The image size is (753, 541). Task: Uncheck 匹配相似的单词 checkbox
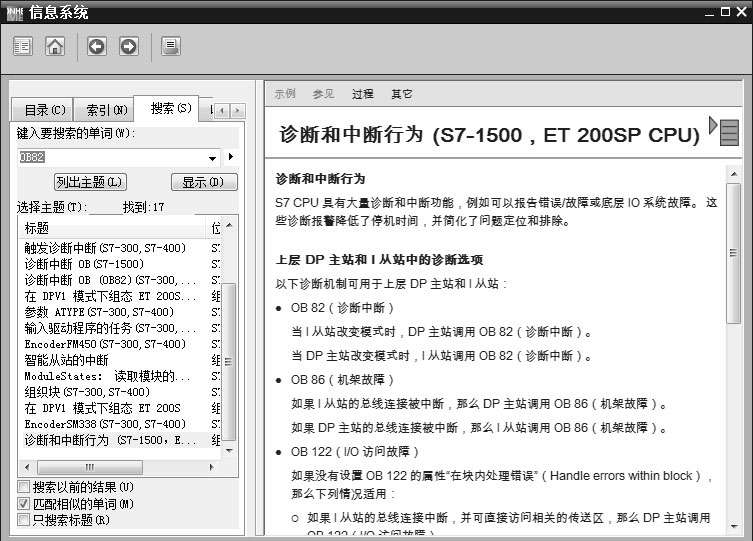pos(23,504)
